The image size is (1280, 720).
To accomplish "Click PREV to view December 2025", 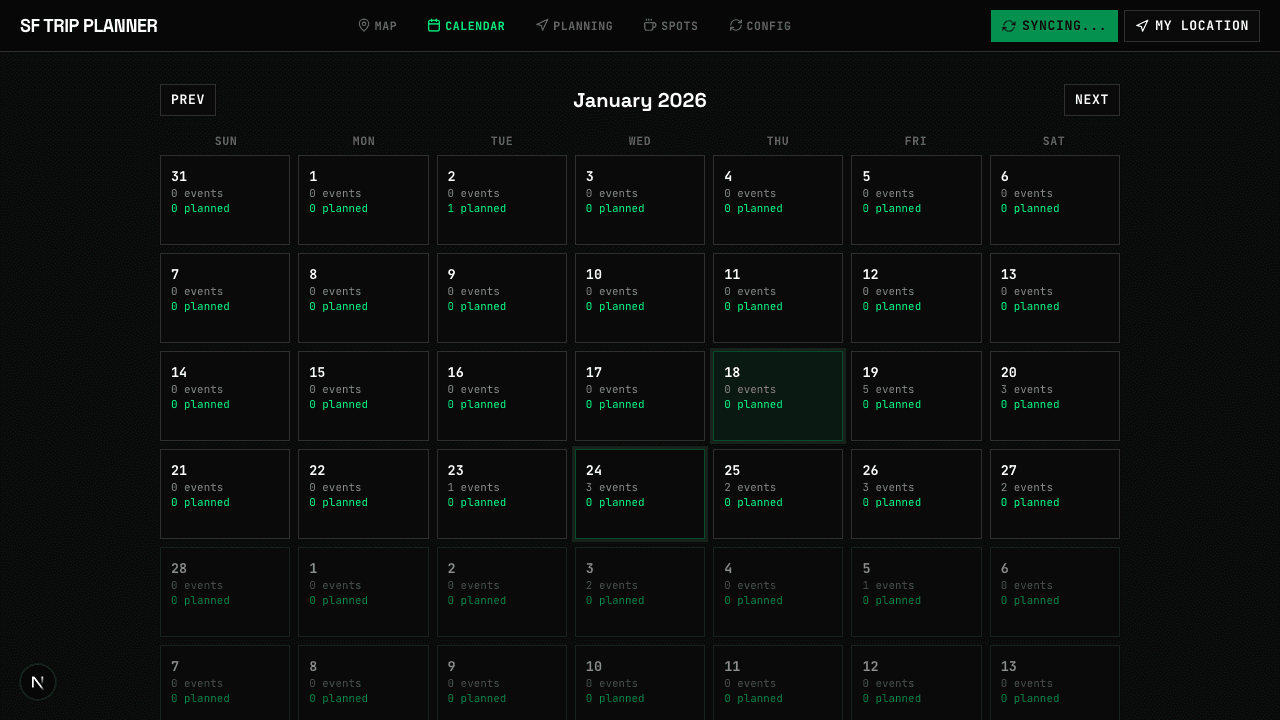I will [x=187, y=99].
